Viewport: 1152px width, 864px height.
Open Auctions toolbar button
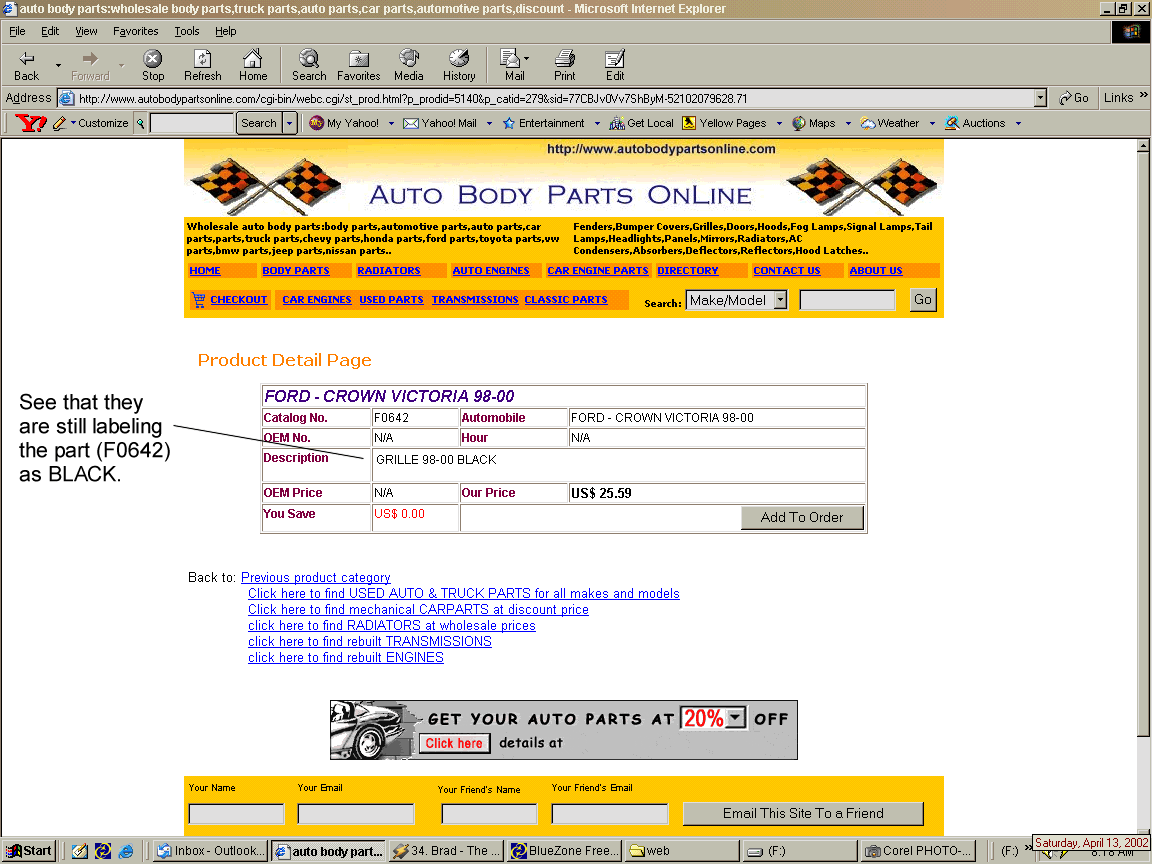[x=975, y=123]
